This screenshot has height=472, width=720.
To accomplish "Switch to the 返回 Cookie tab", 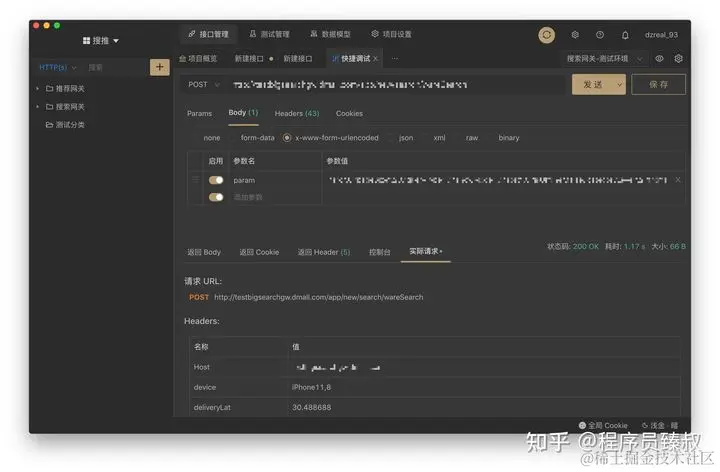I will tap(259, 252).
